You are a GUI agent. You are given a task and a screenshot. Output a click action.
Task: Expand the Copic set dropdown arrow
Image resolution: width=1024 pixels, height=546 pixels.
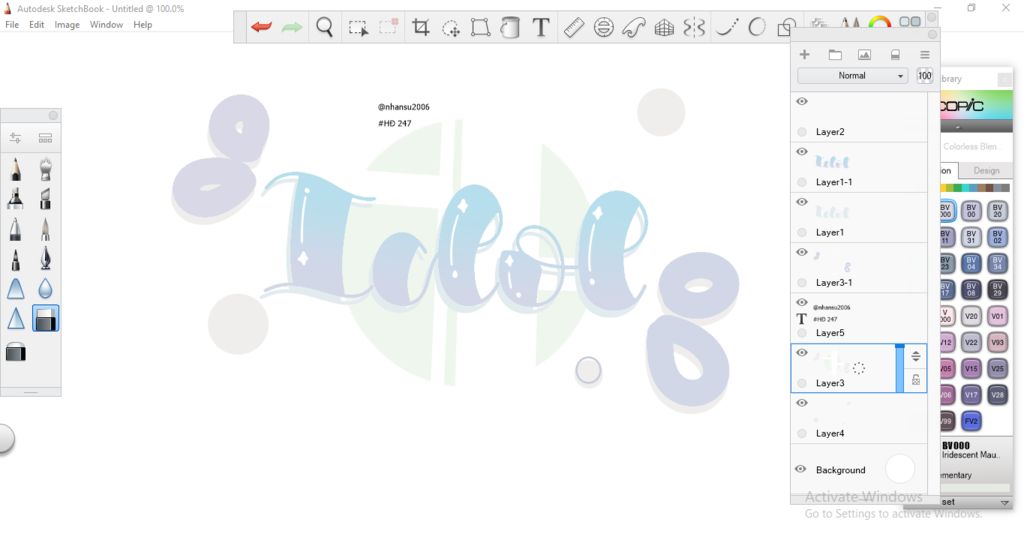tap(1005, 502)
